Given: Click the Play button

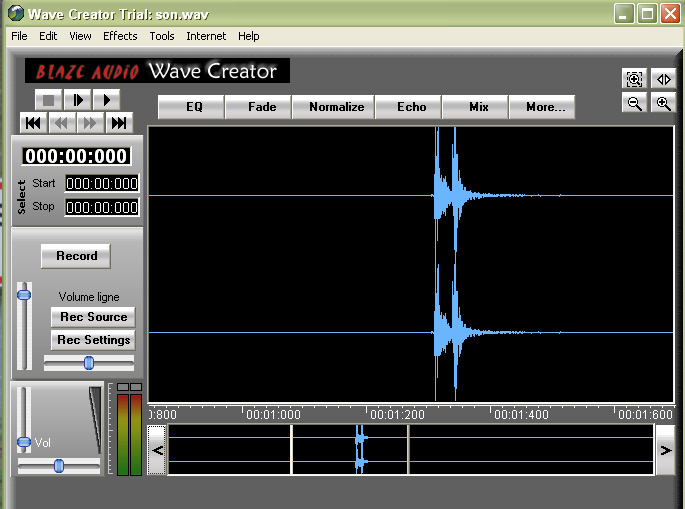Looking at the screenshot, I should 106,100.
